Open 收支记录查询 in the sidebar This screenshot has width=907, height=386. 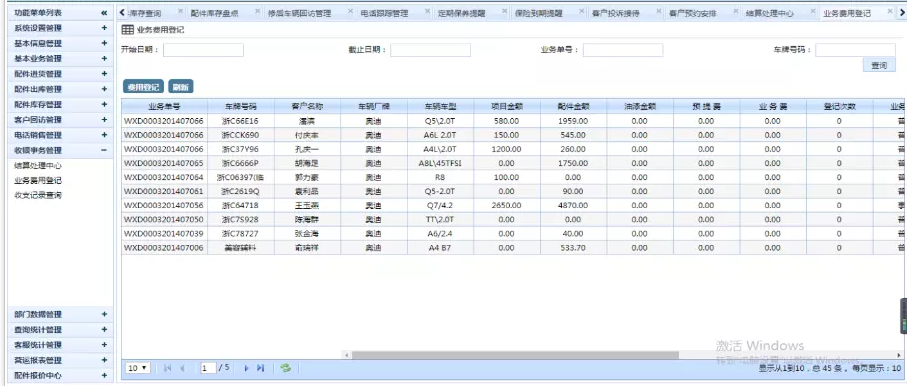point(38,196)
